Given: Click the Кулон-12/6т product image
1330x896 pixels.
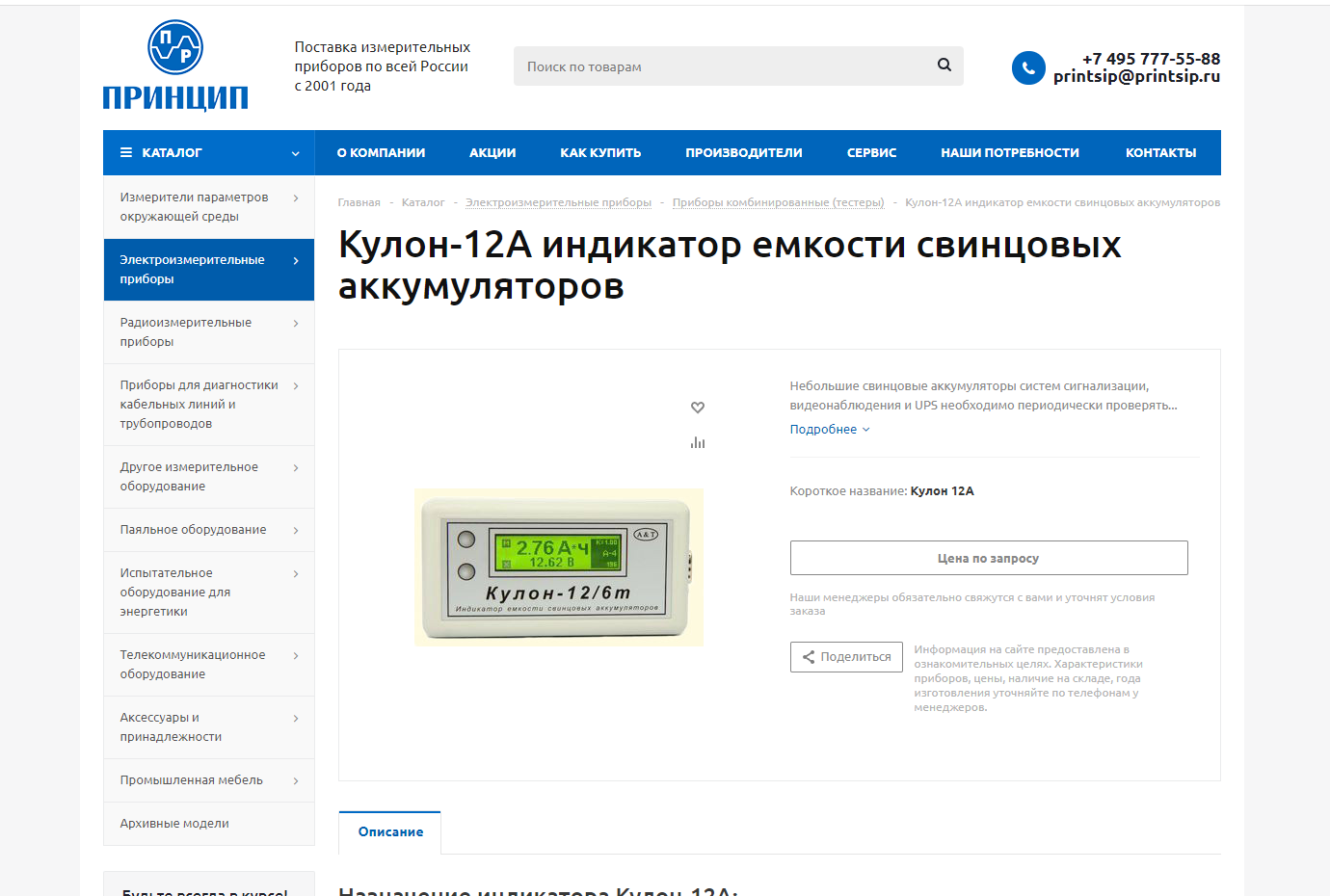Looking at the screenshot, I should 559,567.
